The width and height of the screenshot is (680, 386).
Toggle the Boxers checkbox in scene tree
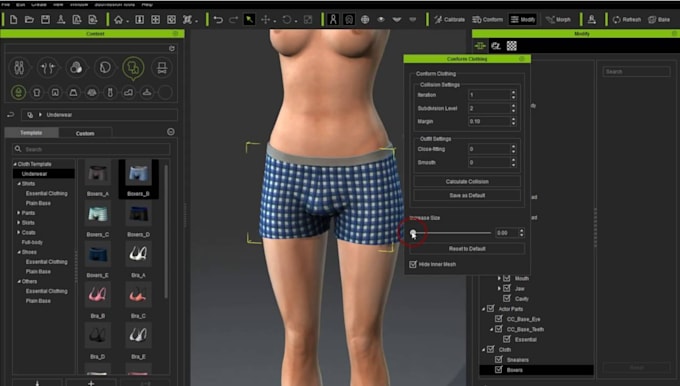pyautogui.click(x=499, y=370)
